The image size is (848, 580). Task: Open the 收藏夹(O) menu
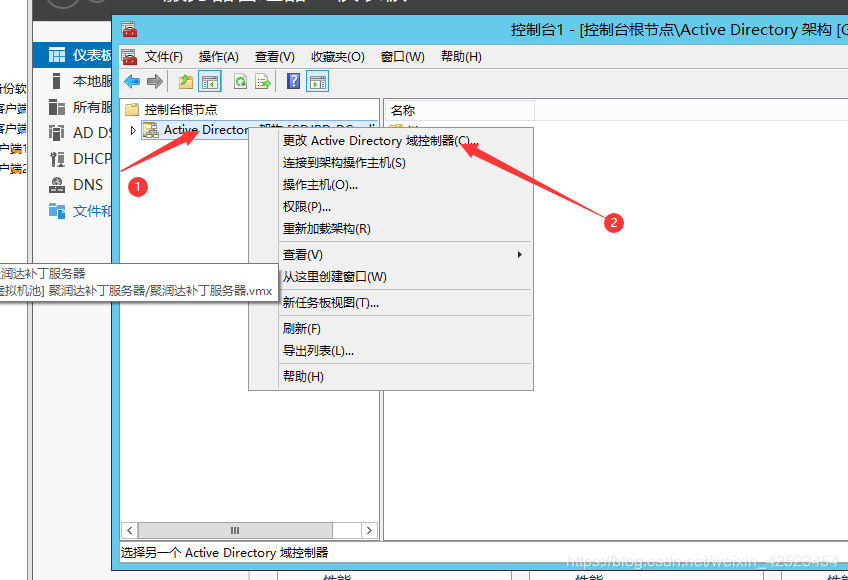coord(337,57)
